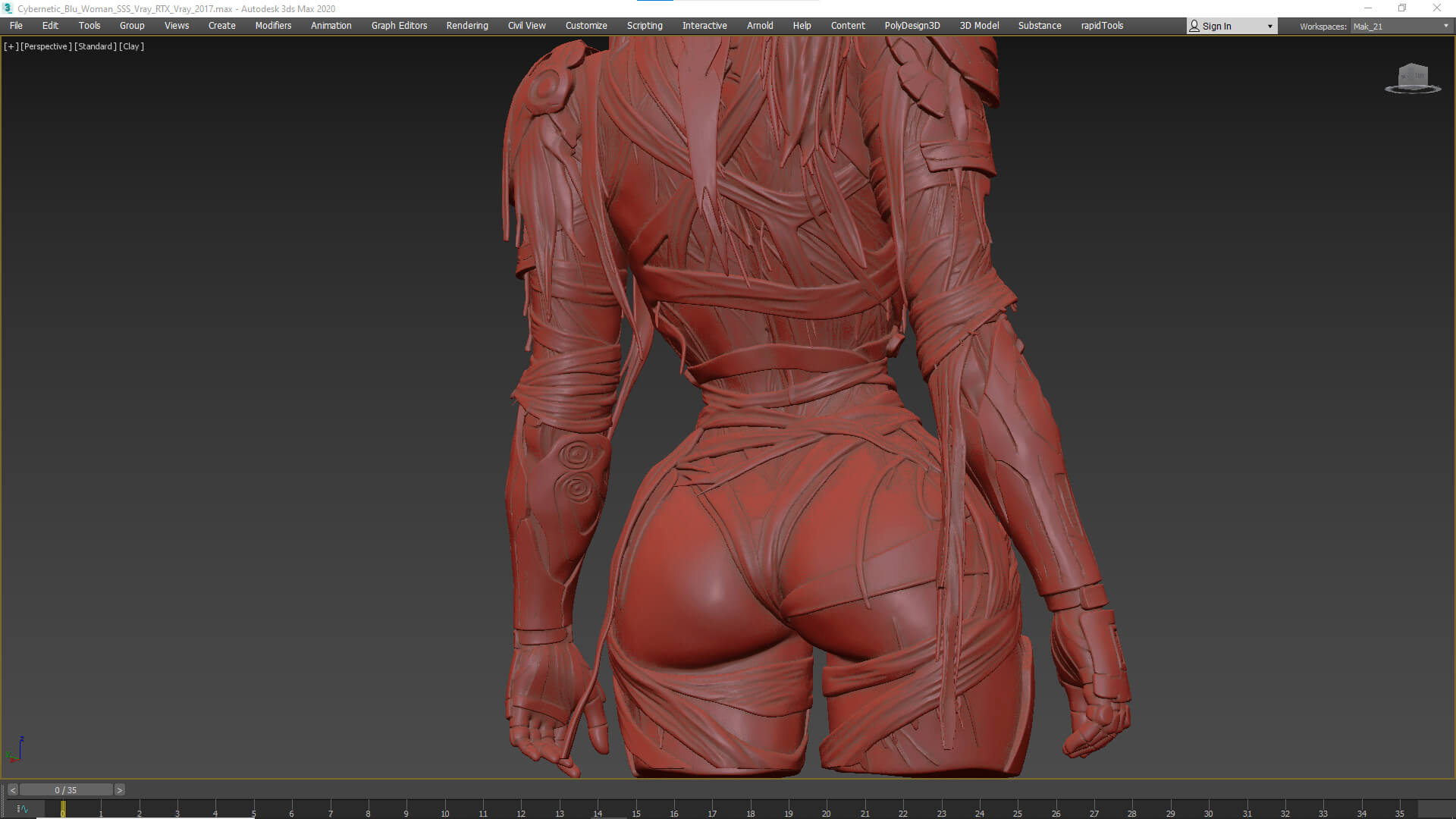
Task: Open the Group menu
Action: click(x=132, y=26)
